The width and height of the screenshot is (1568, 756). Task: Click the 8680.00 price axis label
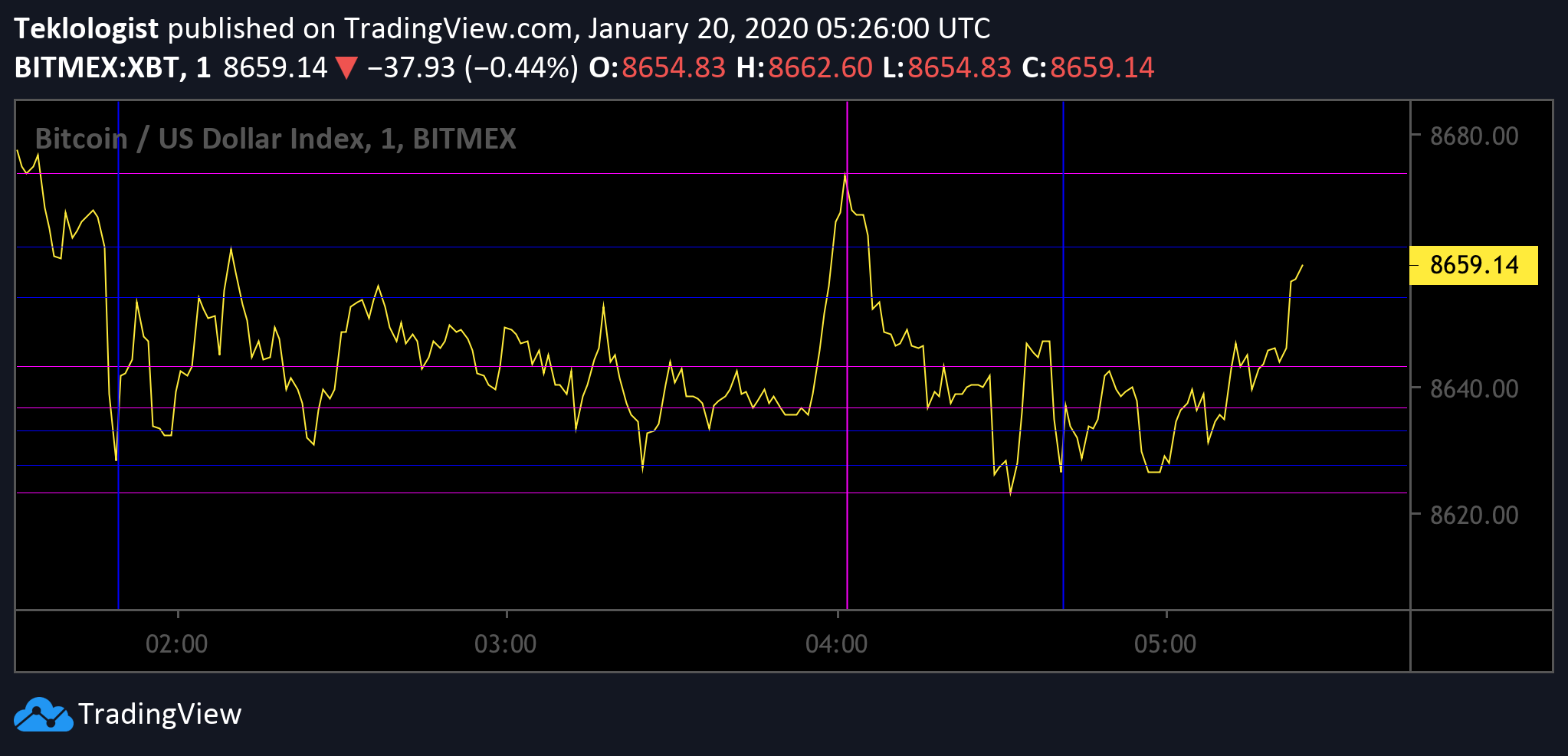pyautogui.click(x=1475, y=136)
